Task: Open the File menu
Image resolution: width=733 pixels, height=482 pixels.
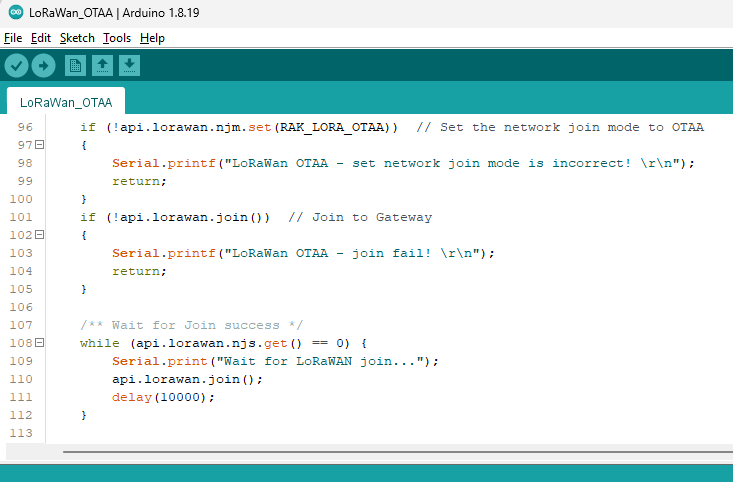Action: (x=13, y=38)
